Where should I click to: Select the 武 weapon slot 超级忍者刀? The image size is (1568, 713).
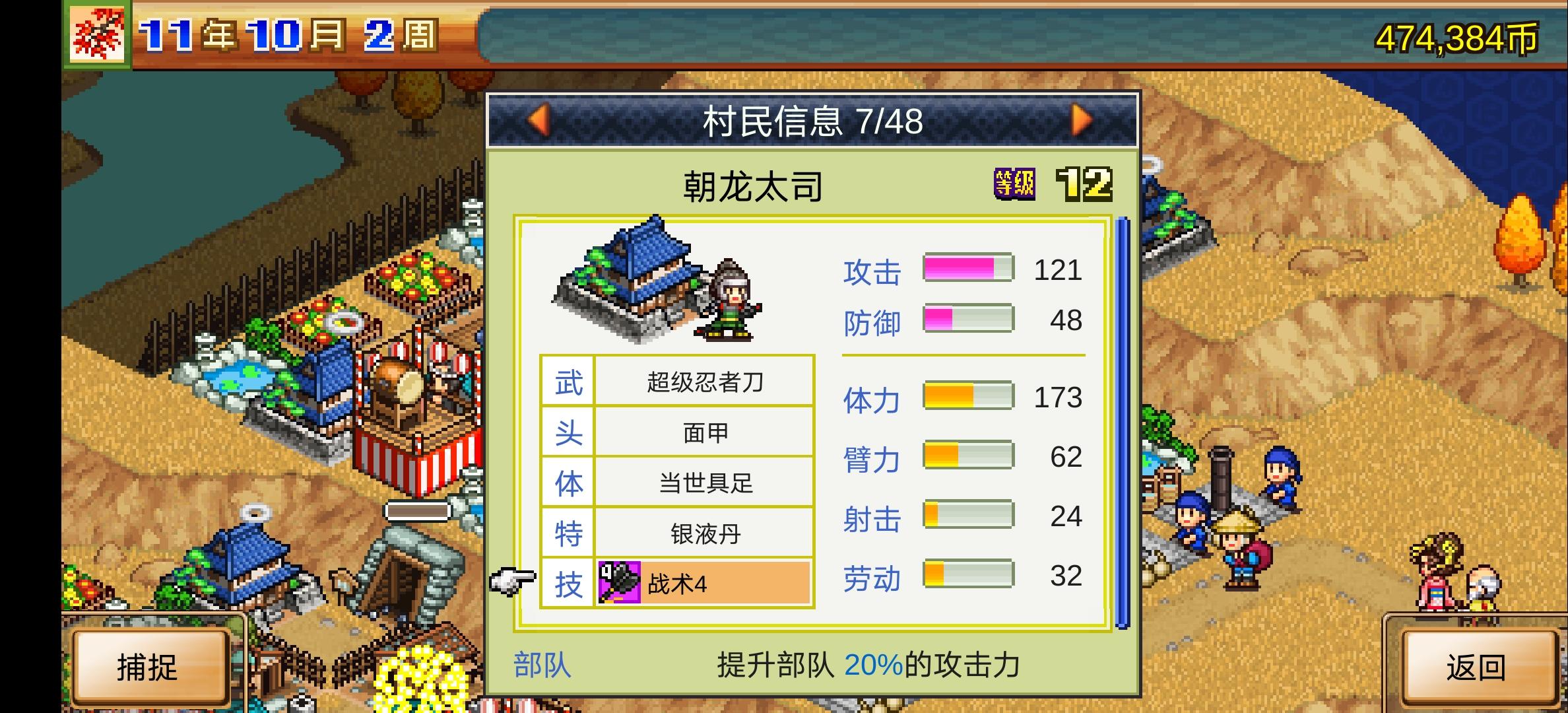(x=677, y=381)
